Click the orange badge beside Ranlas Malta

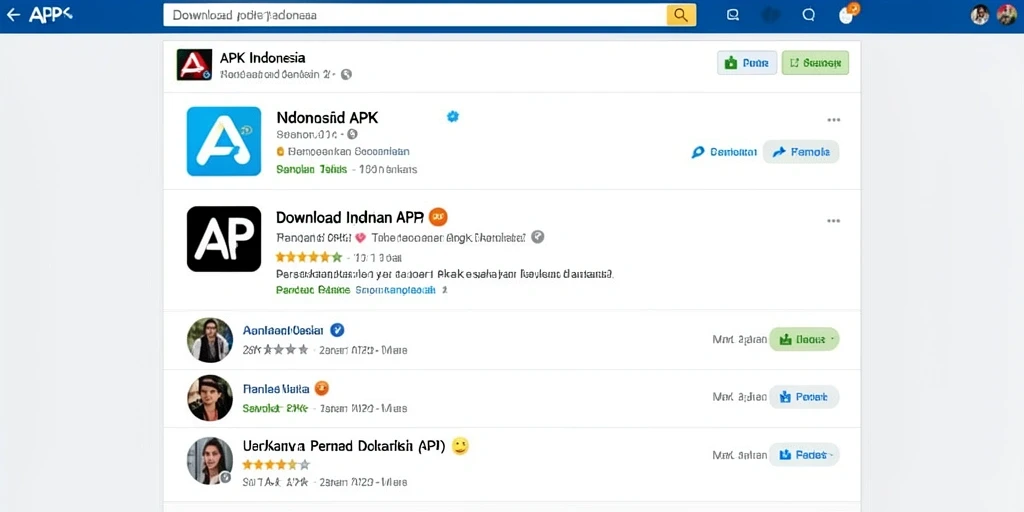tap(321, 388)
